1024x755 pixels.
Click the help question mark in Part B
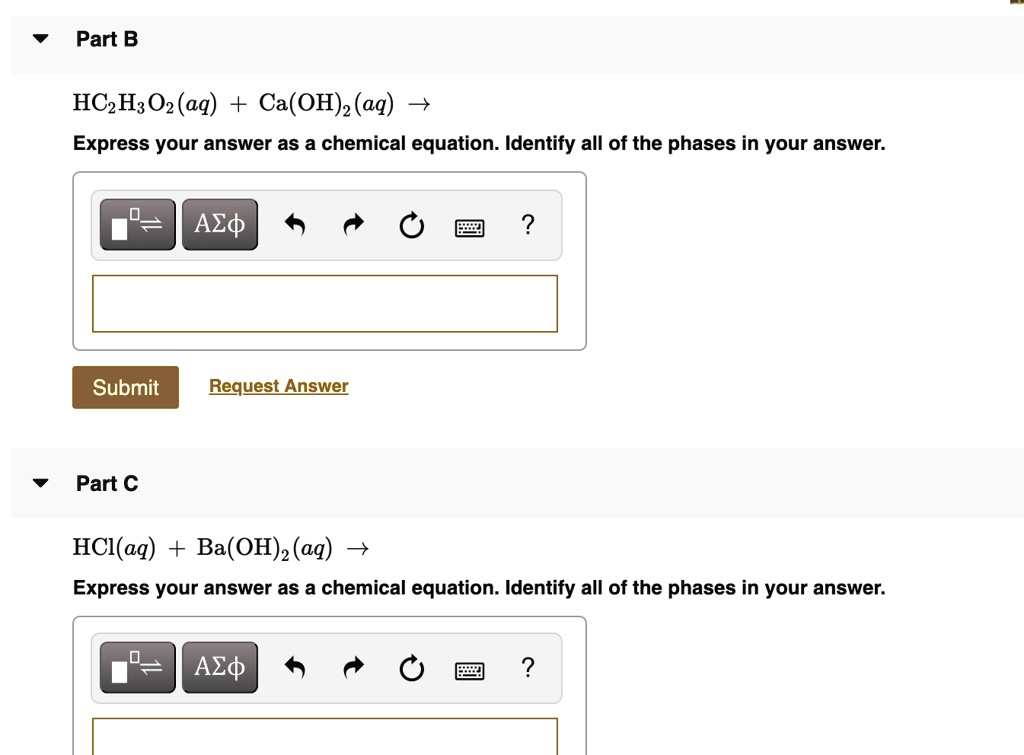point(528,225)
